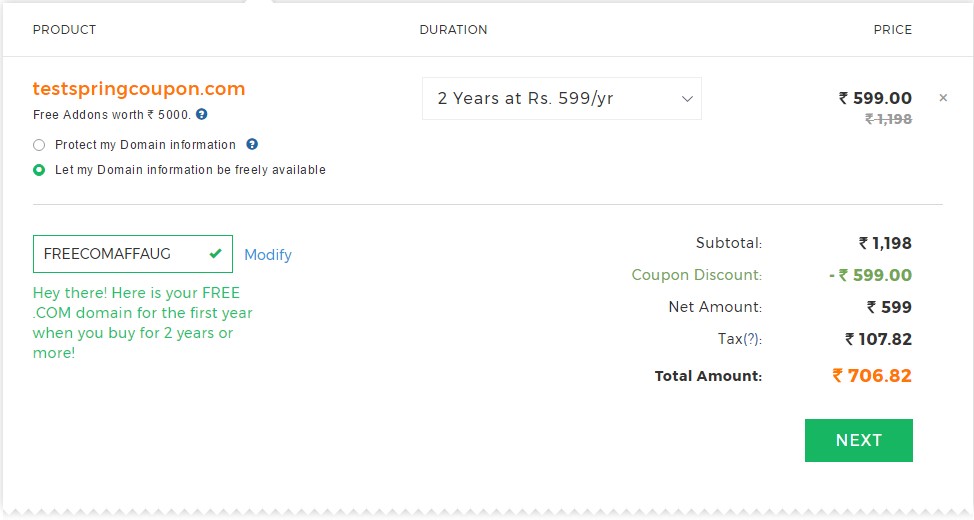
Task: Click the PRODUCT column header
Action: (x=64, y=30)
